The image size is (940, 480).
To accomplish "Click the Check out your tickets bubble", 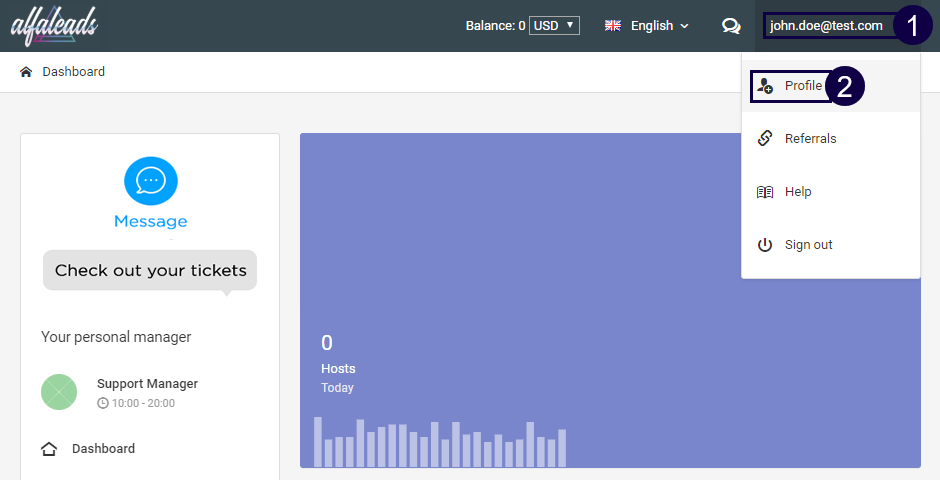I will pyautogui.click(x=150, y=270).
